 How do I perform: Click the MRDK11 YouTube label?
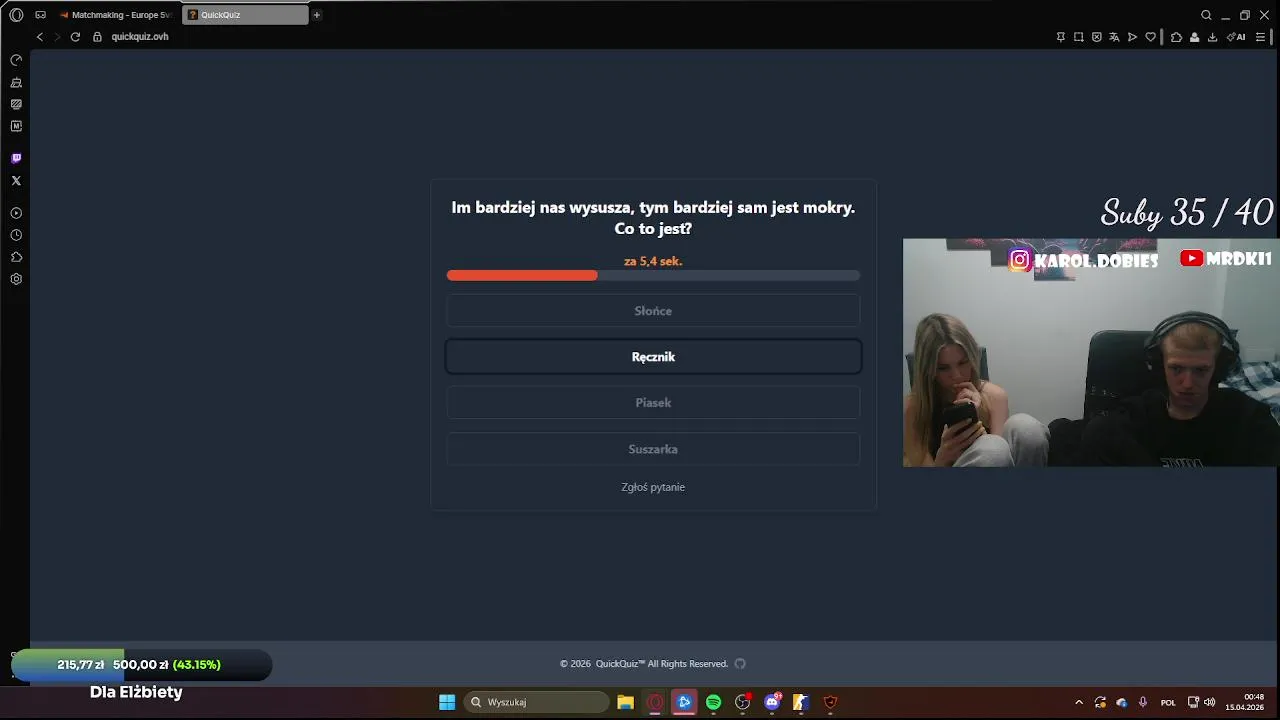pos(1226,258)
